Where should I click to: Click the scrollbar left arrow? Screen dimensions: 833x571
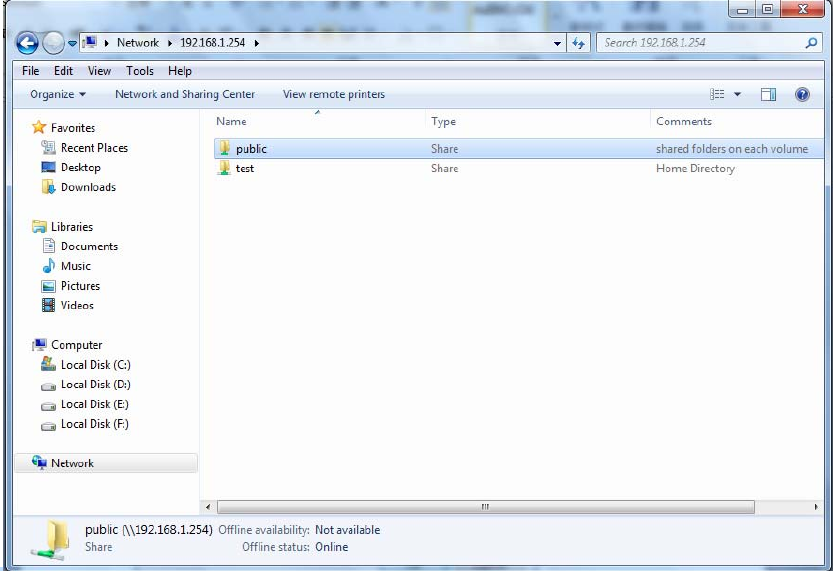point(208,507)
